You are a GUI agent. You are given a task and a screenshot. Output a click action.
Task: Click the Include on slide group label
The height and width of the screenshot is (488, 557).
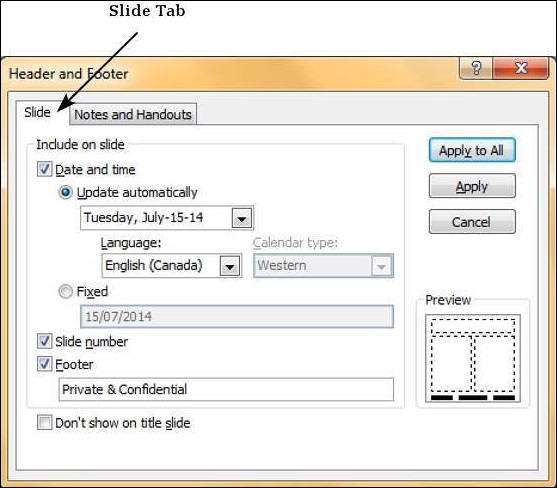pyautogui.click(x=80, y=145)
